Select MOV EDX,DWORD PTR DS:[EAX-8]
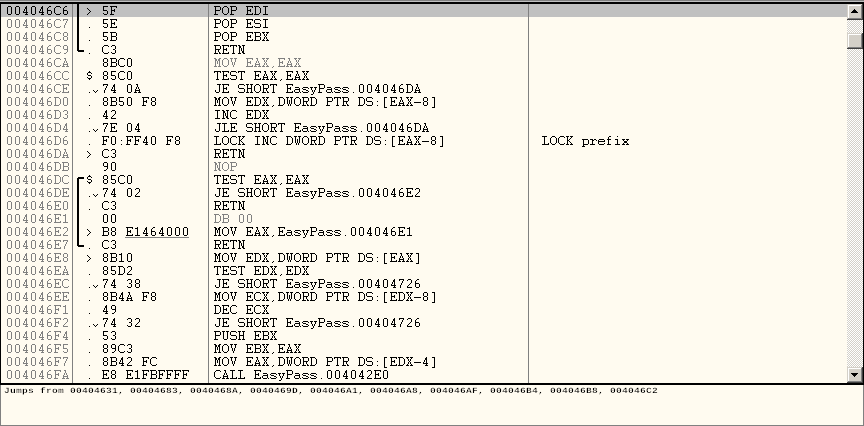The width and height of the screenshot is (864, 426). point(325,102)
